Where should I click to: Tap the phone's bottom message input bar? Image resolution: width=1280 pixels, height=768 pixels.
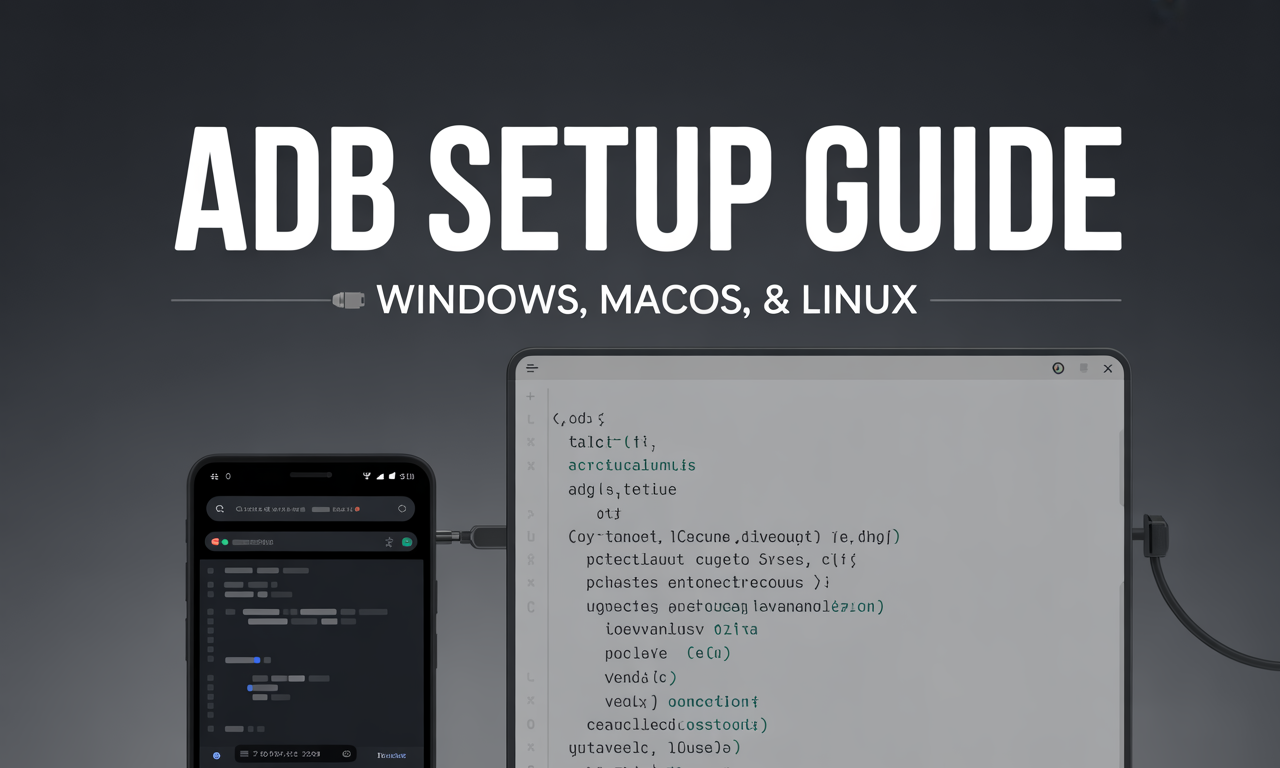(295, 754)
